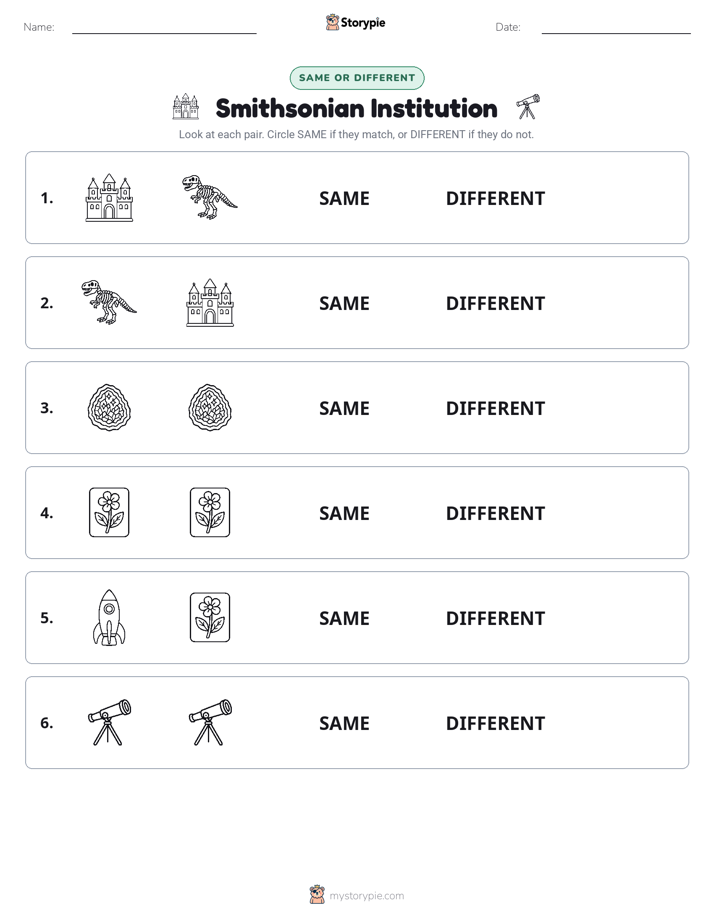Click the dinosaur skeleton in row 1
Image resolution: width=714 pixels, height=924 pixels.
point(210,197)
